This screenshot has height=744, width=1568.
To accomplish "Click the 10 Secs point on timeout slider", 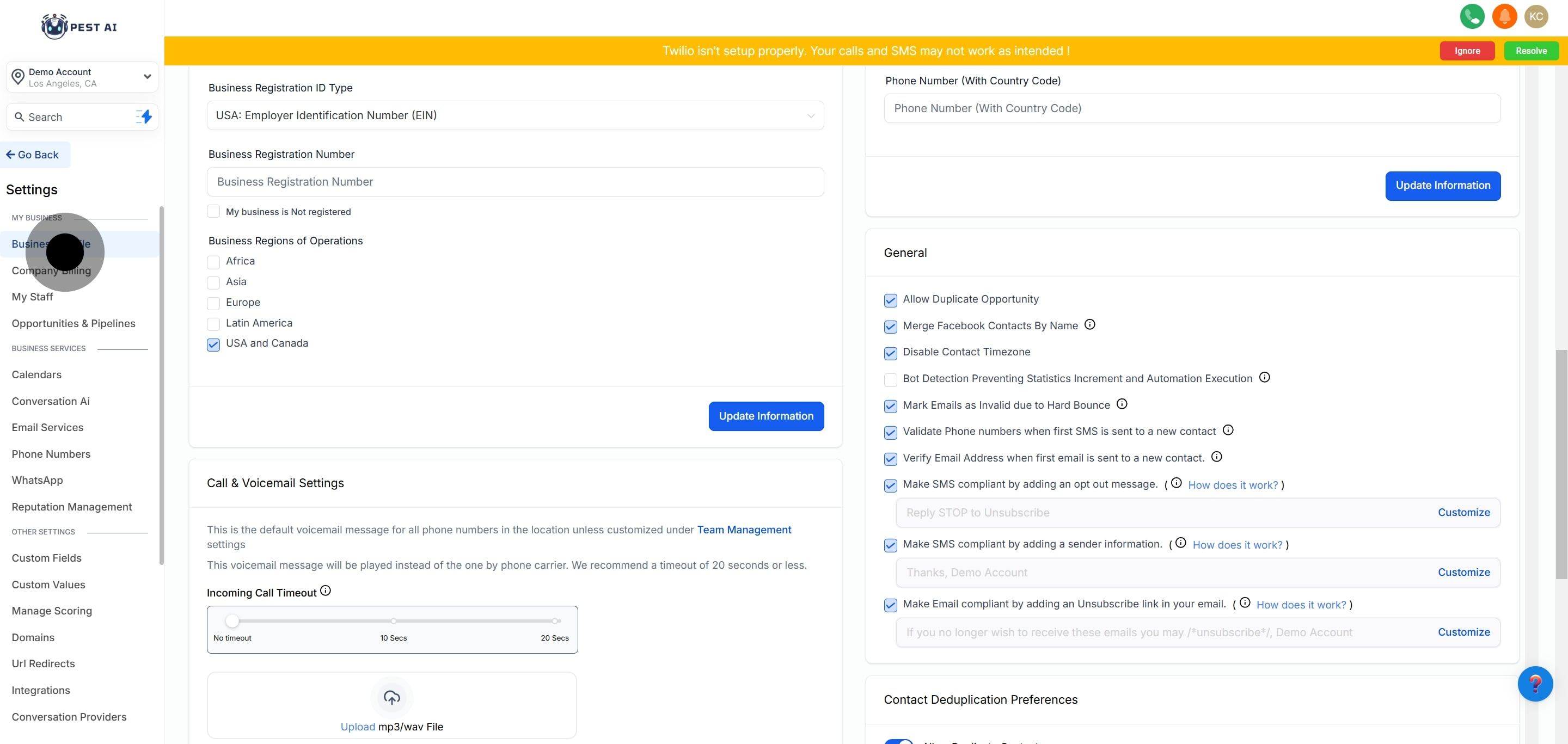I will click(x=394, y=621).
